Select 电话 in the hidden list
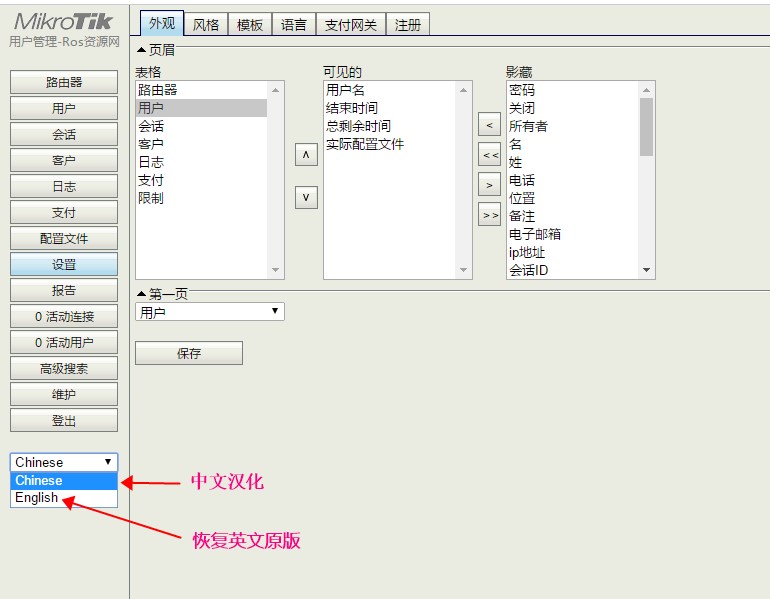The width and height of the screenshot is (770, 599). 573,180
